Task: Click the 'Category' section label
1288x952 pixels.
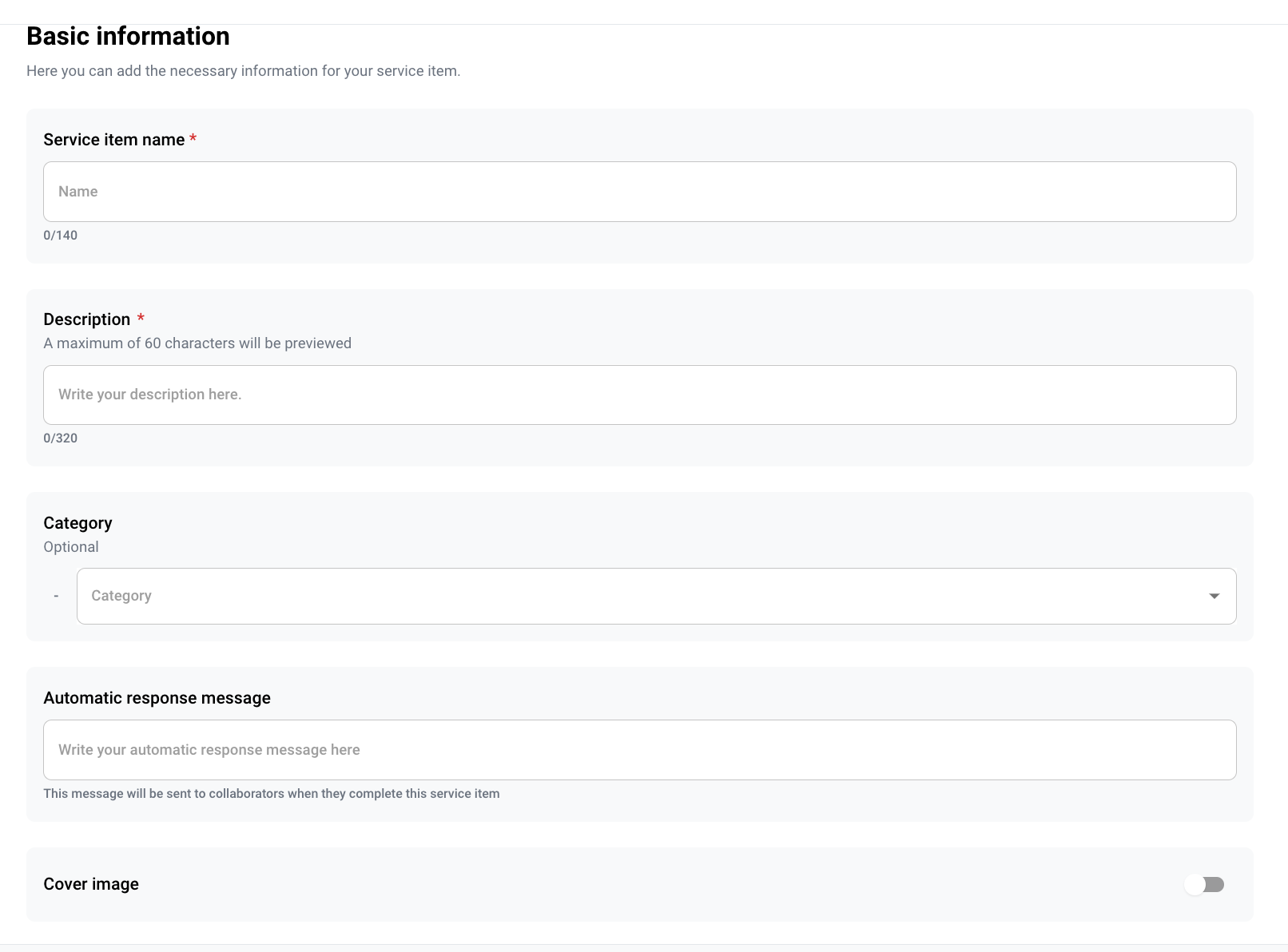Action: tap(78, 523)
